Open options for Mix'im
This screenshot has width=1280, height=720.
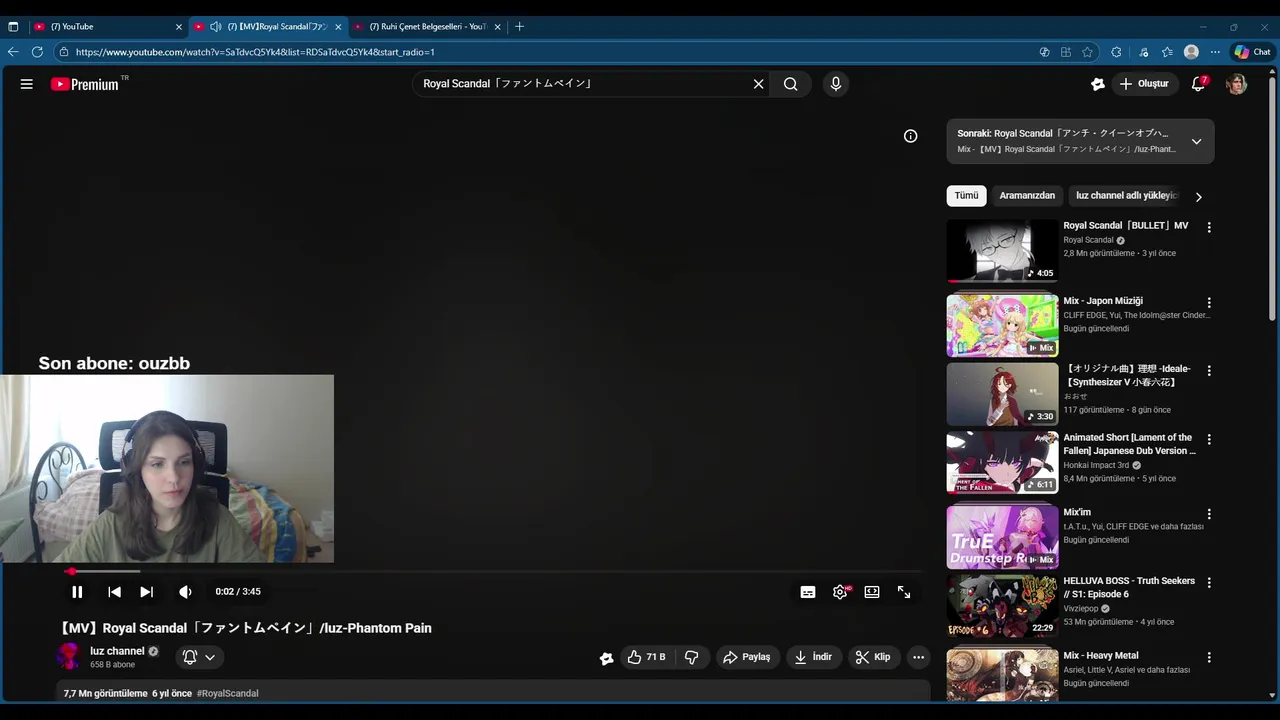click(1209, 514)
